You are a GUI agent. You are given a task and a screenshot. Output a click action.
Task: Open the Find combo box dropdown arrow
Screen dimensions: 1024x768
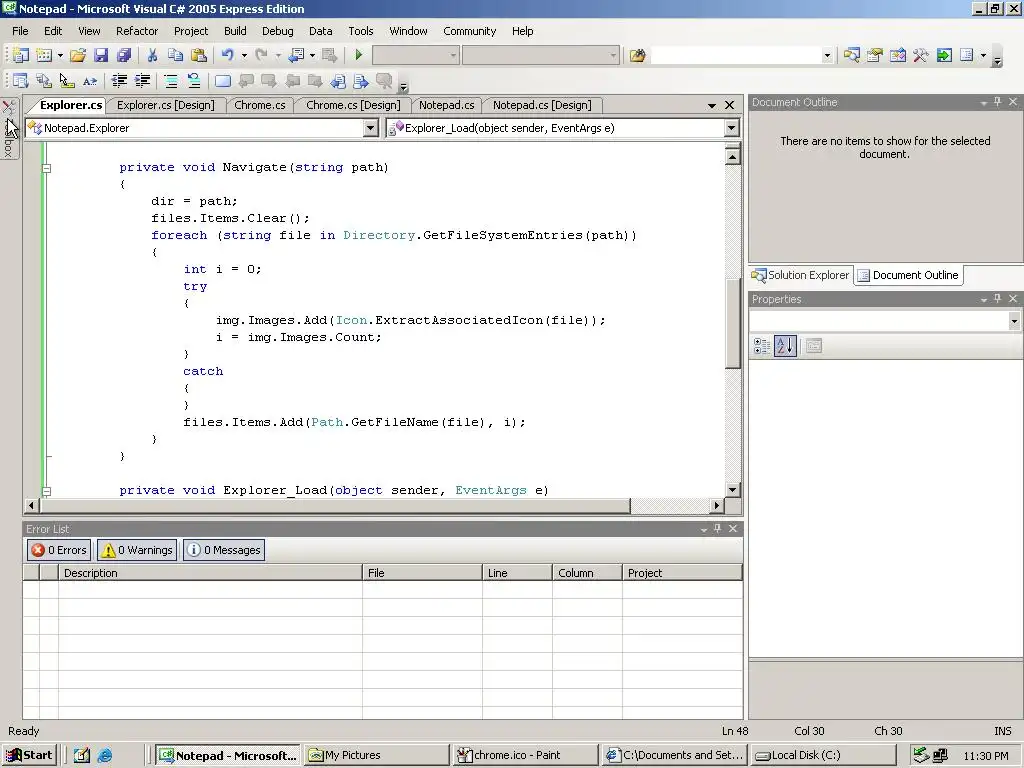(827, 56)
